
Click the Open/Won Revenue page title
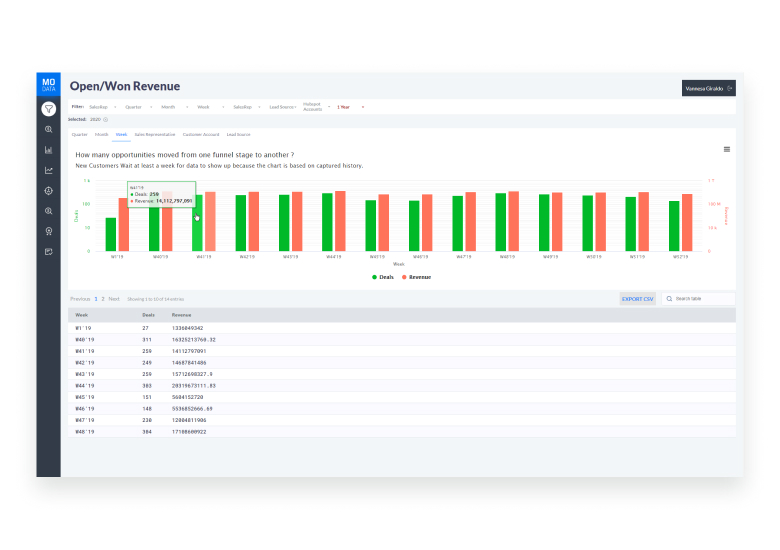125,86
